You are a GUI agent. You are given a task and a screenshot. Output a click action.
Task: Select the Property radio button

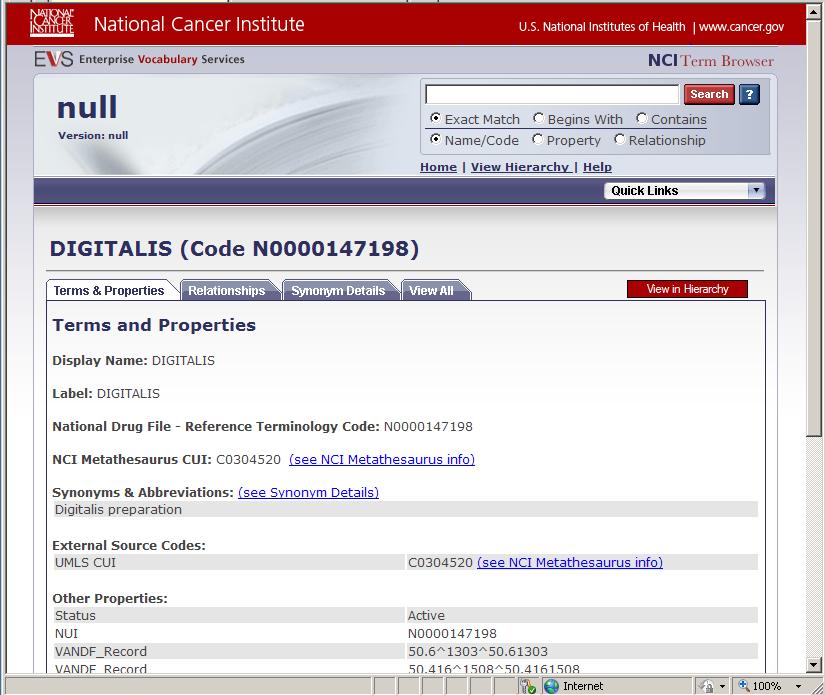[x=537, y=139]
